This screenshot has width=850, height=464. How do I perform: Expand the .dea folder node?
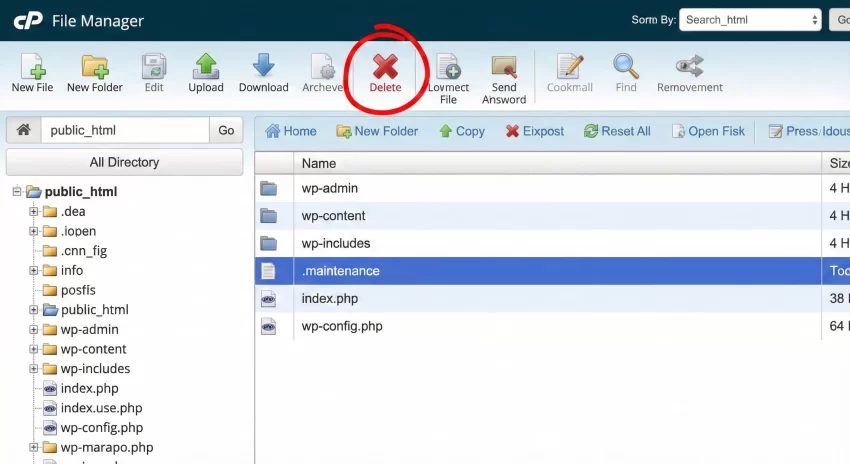(34, 211)
